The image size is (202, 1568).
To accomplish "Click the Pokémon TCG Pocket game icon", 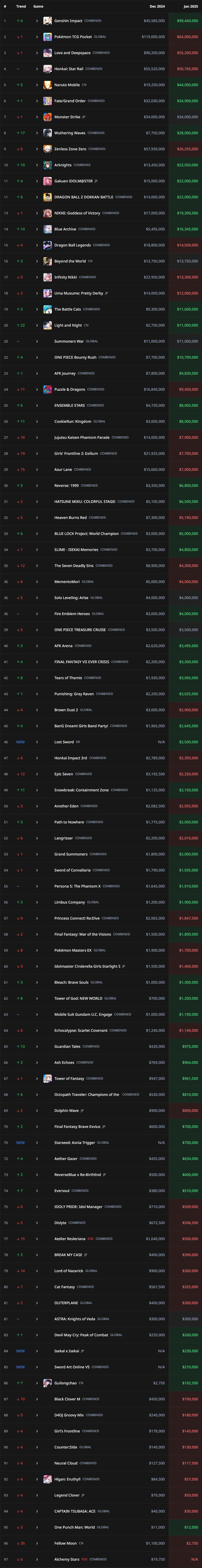I will pos(48,37).
